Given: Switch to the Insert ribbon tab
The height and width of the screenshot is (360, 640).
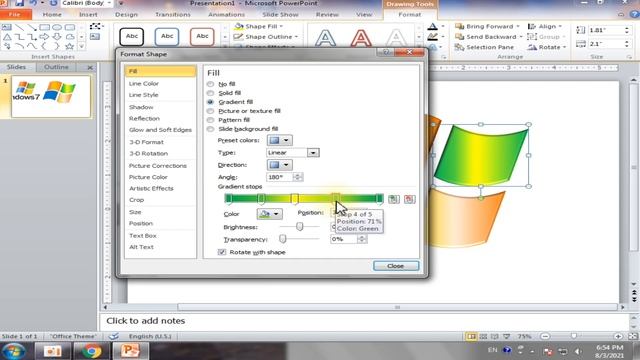Looking at the screenshot, I should click(x=88, y=14).
